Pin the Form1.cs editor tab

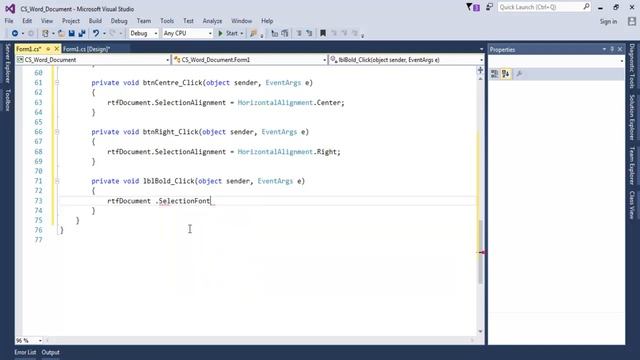click(48, 49)
